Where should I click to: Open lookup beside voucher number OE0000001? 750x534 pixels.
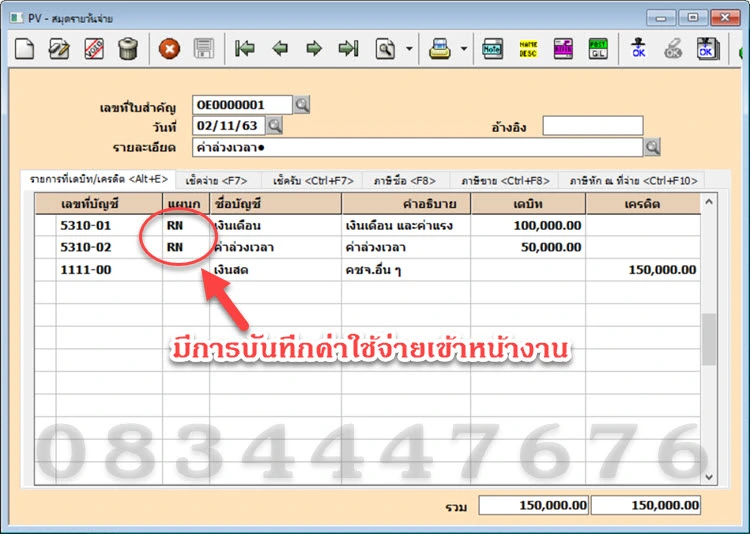coord(302,104)
